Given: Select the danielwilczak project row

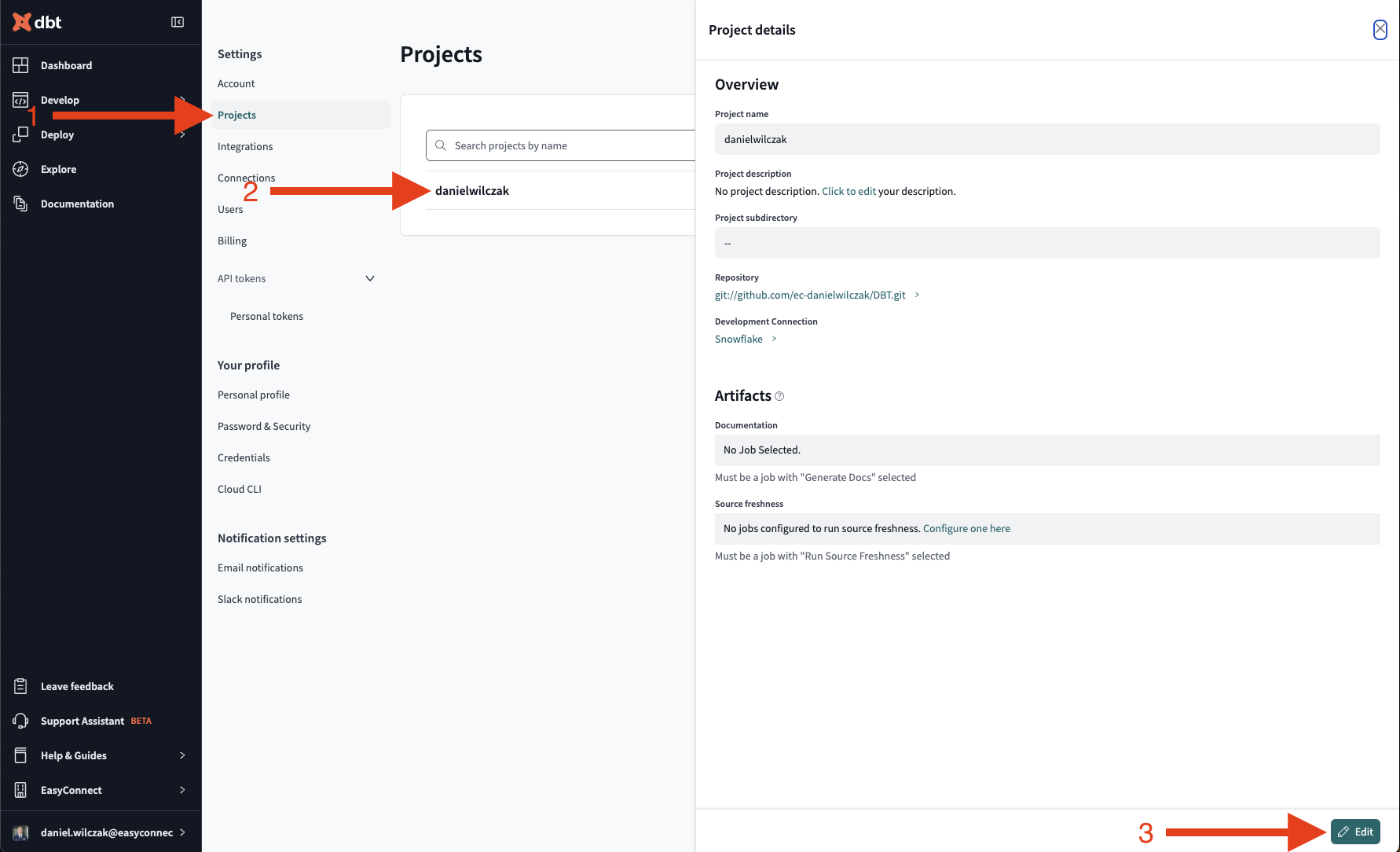Looking at the screenshot, I should (x=561, y=190).
